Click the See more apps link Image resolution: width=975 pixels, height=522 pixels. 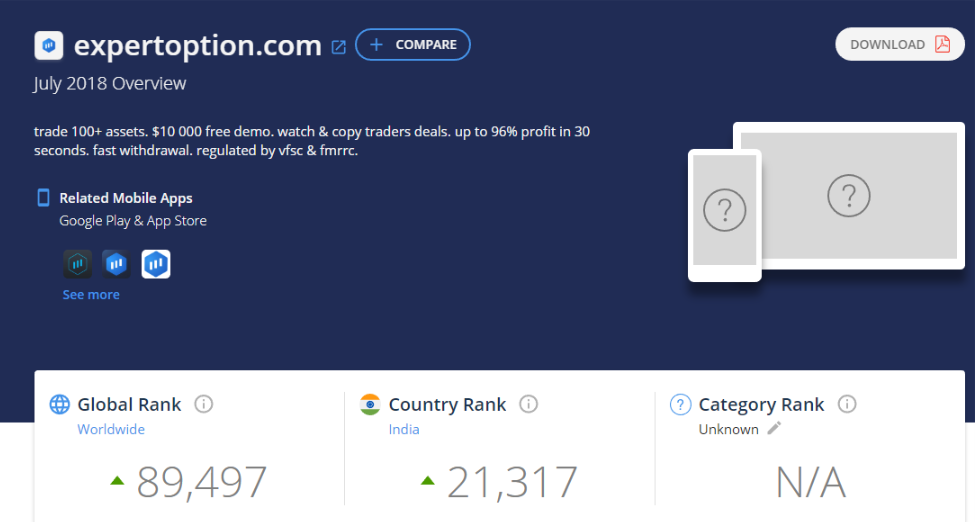[x=91, y=295]
